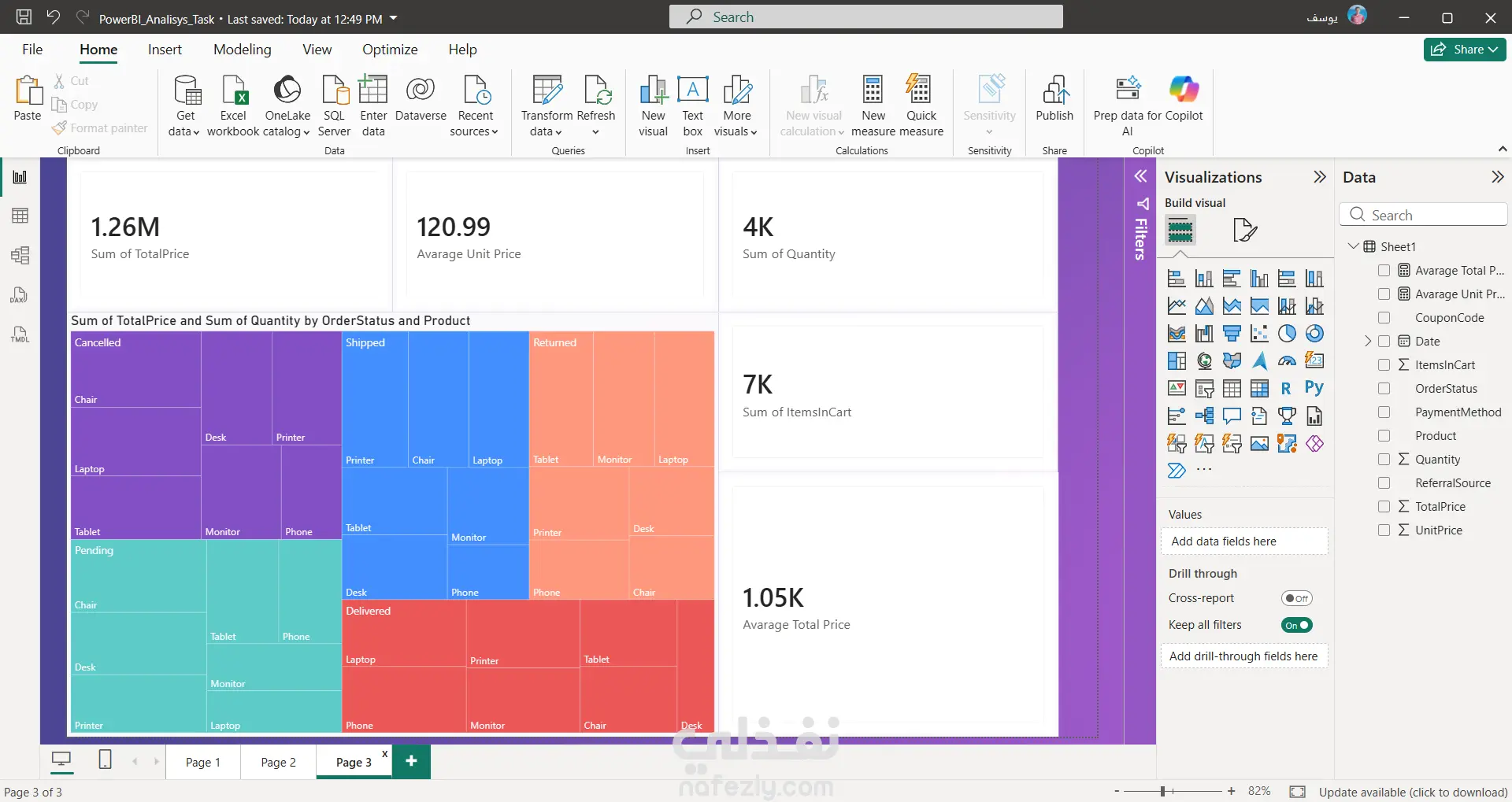The width and height of the screenshot is (1512, 802).
Task: Click the Python visual icon
Action: point(1314,388)
